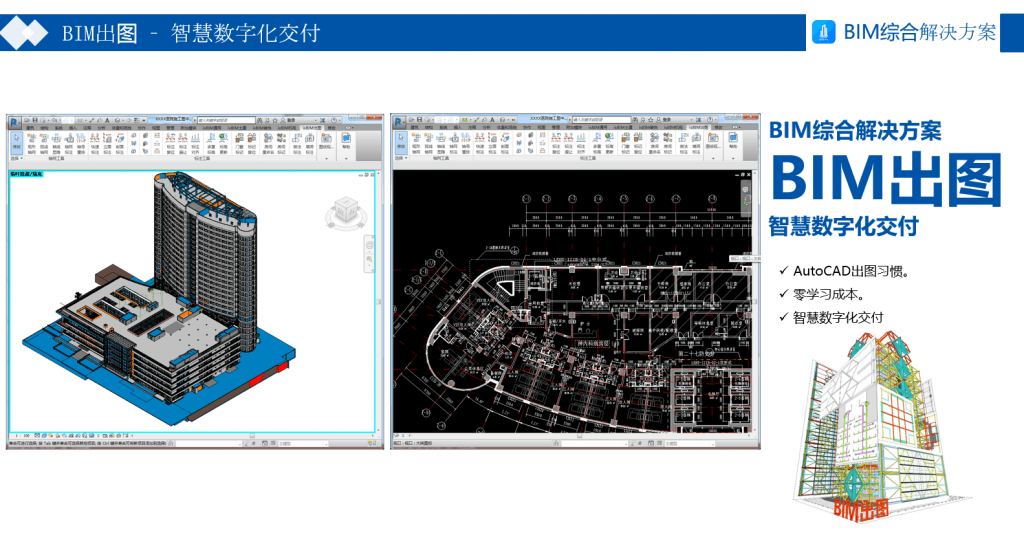Switch to the 插入 ribbon tab in left window

pos(73,127)
